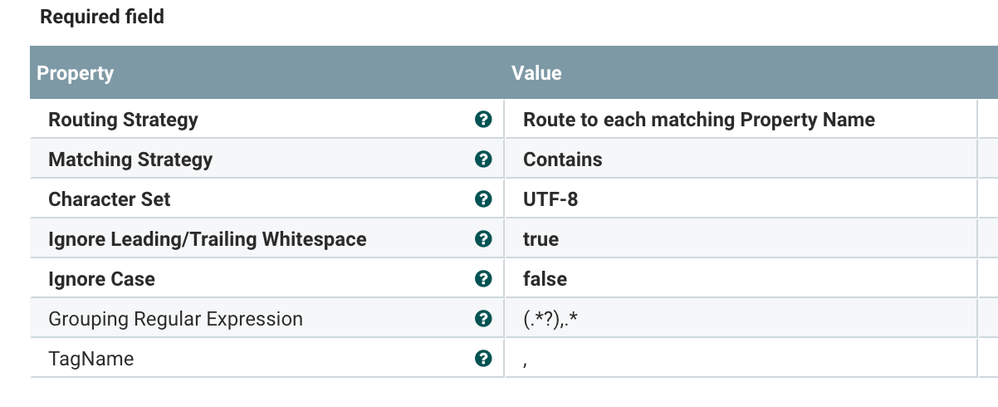Click help icon for Routing Strategy
Screen dimensions: 998x407
click(x=484, y=120)
